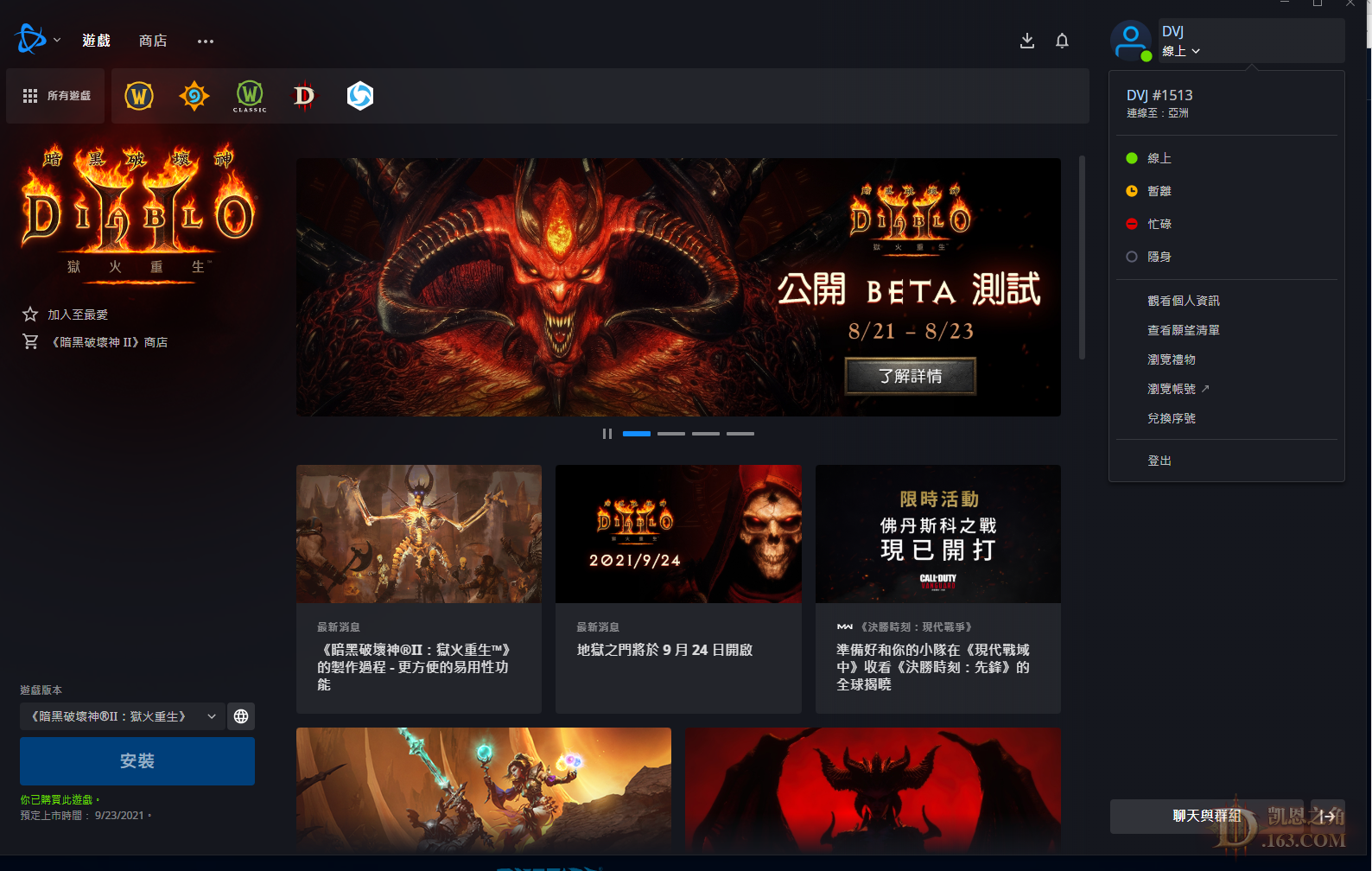Click the star icon to add favorite
This screenshot has height=871, width=1372.
[x=30, y=315]
